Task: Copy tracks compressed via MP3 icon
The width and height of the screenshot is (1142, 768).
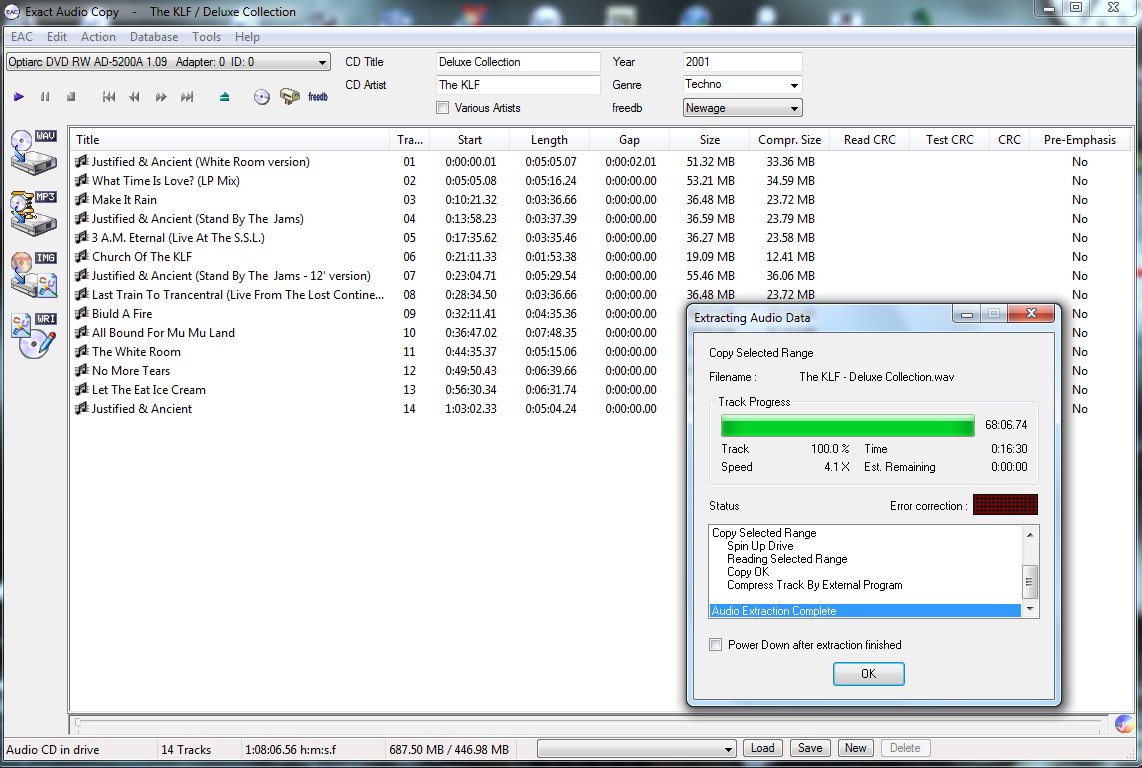Action: tap(34, 213)
